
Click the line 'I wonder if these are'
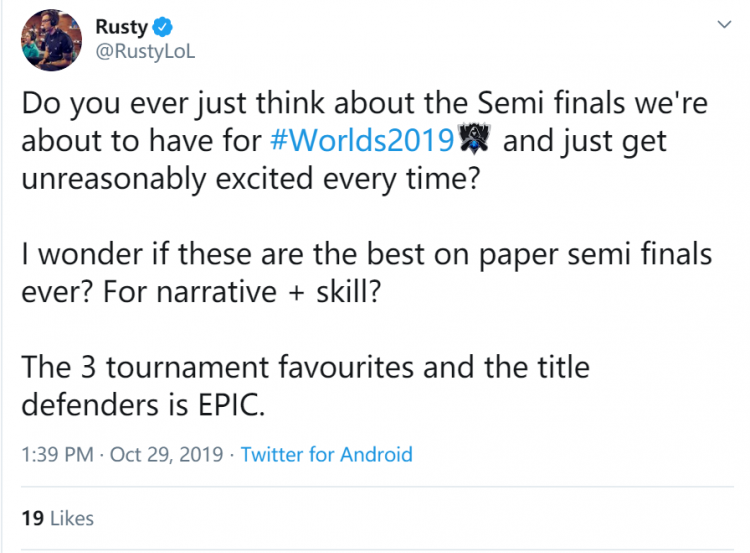coord(366,254)
